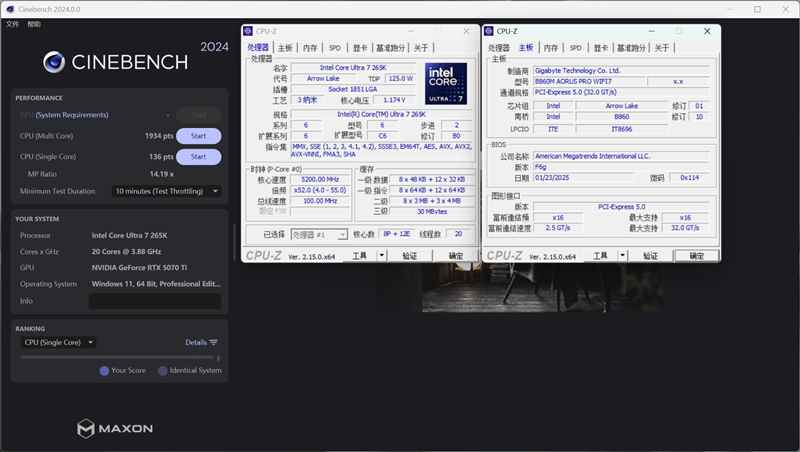Image resolution: width=800 pixels, height=452 pixels.
Task: Click the Gigabyte Technology Co. Ltd. field
Action: (x=621, y=70)
